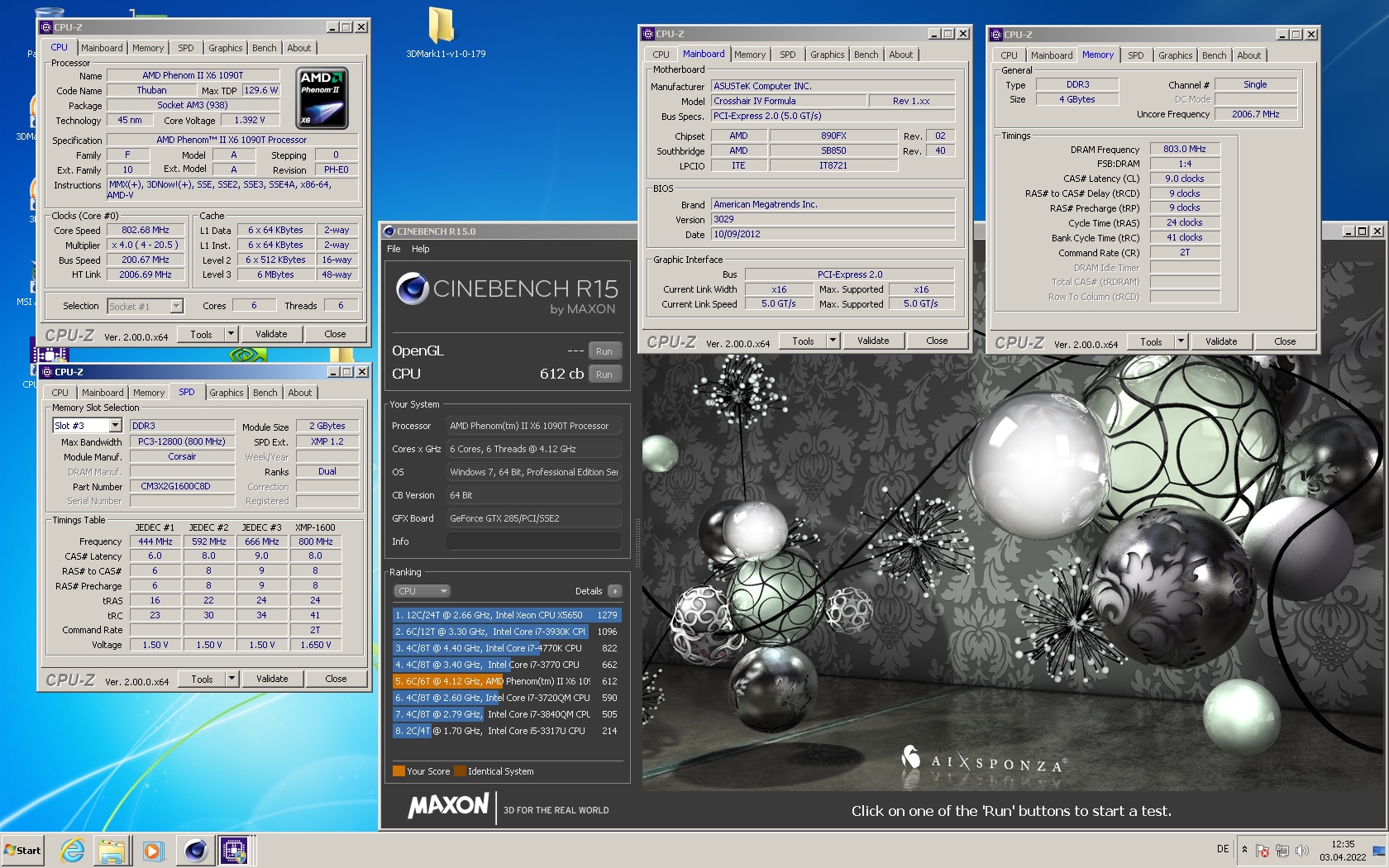1389x868 pixels.
Task: Select ranking entry Intel Core i7-4770K
Action: (x=507, y=648)
